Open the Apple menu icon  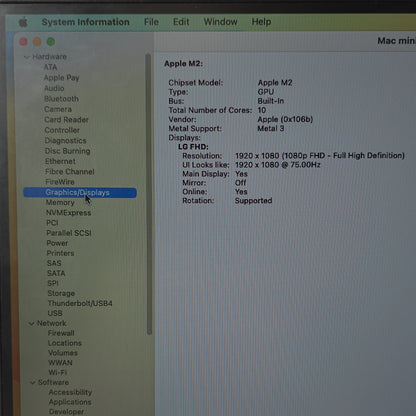pyautogui.click(x=23, y=23)
